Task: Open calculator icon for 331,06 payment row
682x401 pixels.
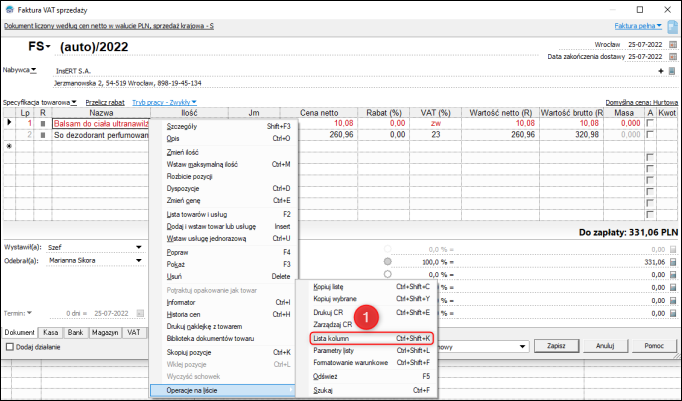Action: (673, 262)
